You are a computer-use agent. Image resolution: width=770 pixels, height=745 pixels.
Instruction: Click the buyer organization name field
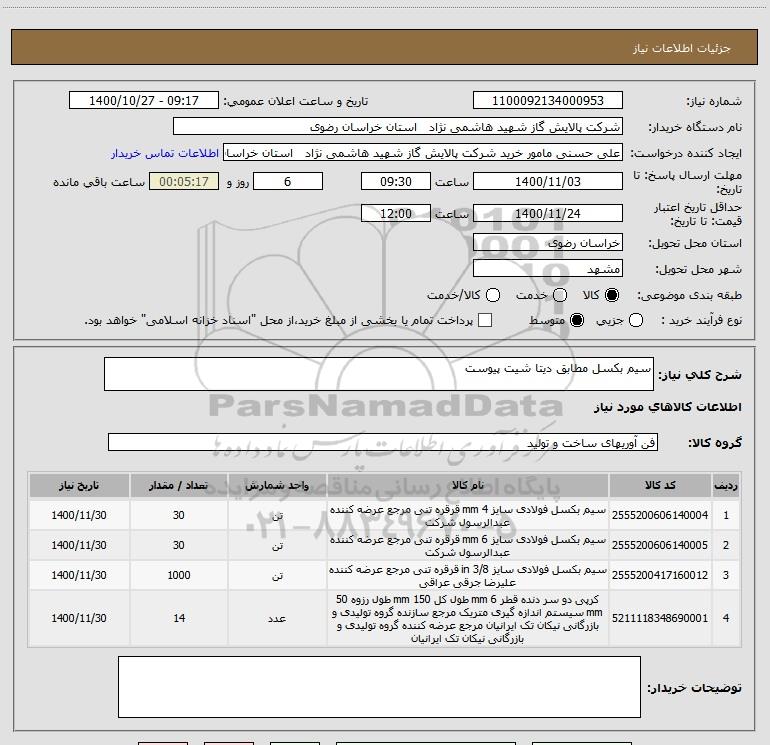point(398,127)
